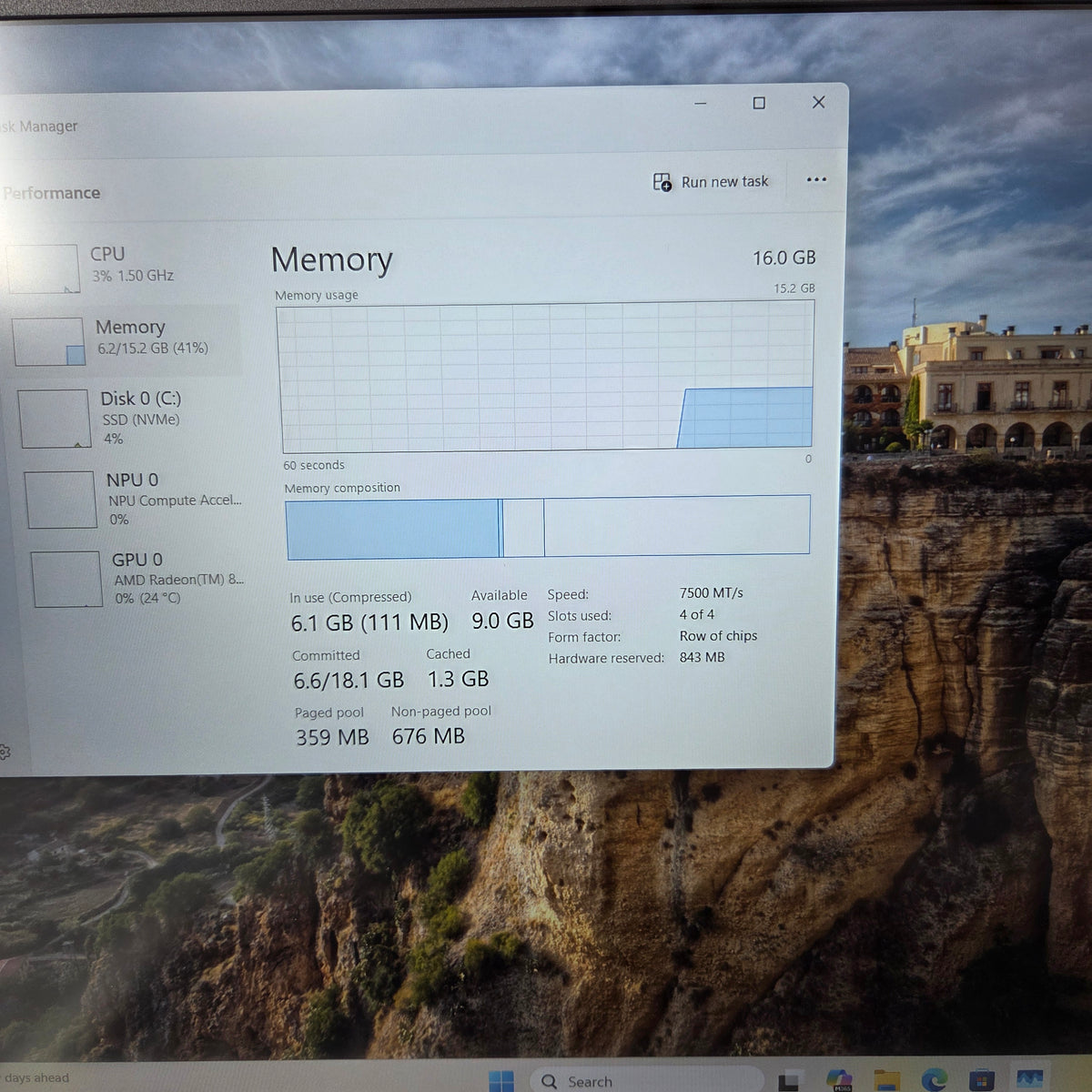
Task: Maximize the Task Manager window
Action: [759, 103]
